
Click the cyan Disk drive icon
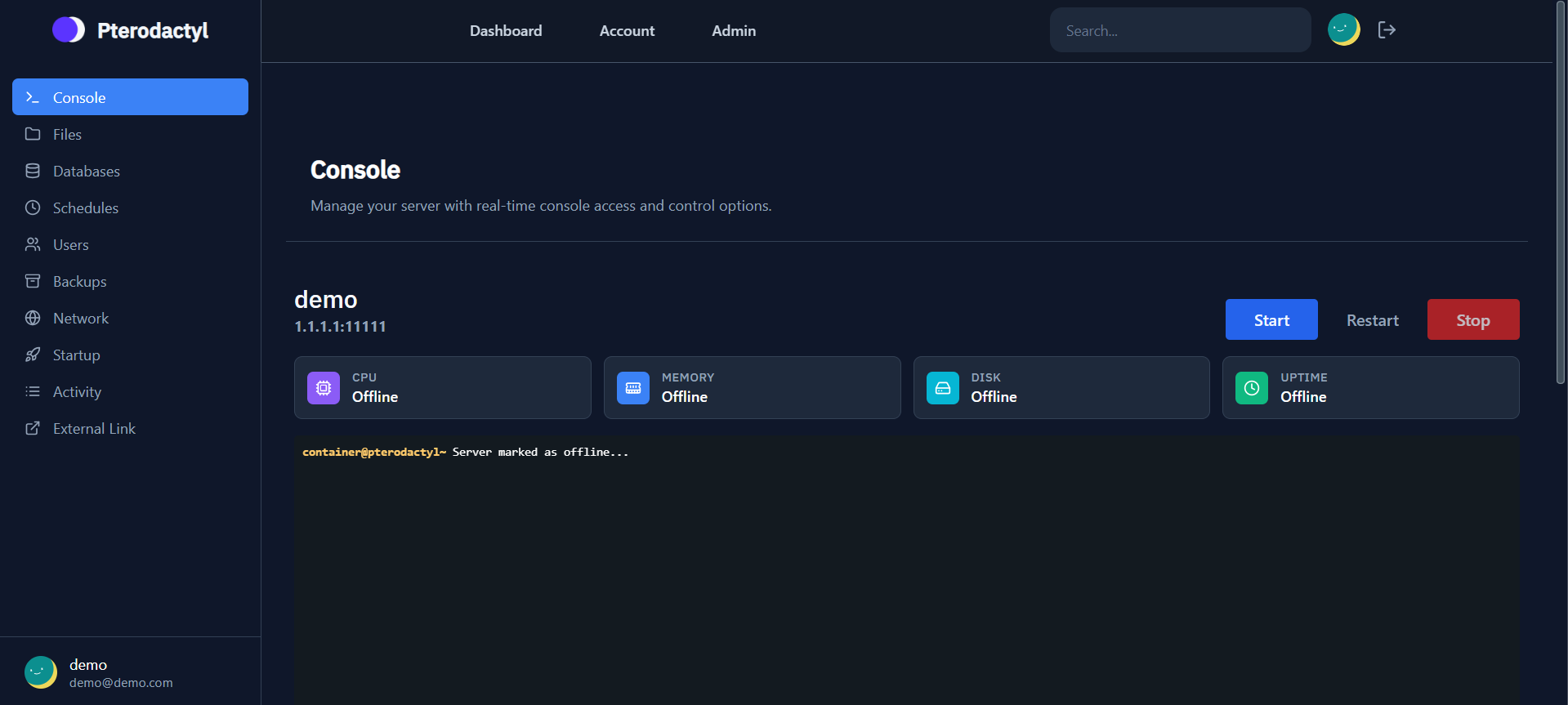click(942, 388)
